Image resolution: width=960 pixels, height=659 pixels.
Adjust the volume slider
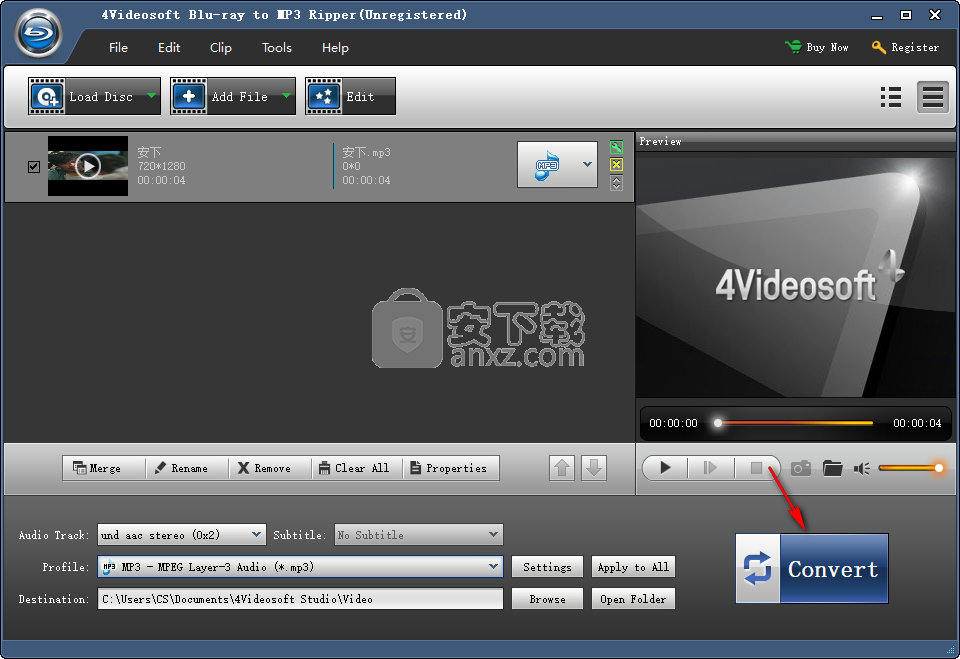(911, 468)
